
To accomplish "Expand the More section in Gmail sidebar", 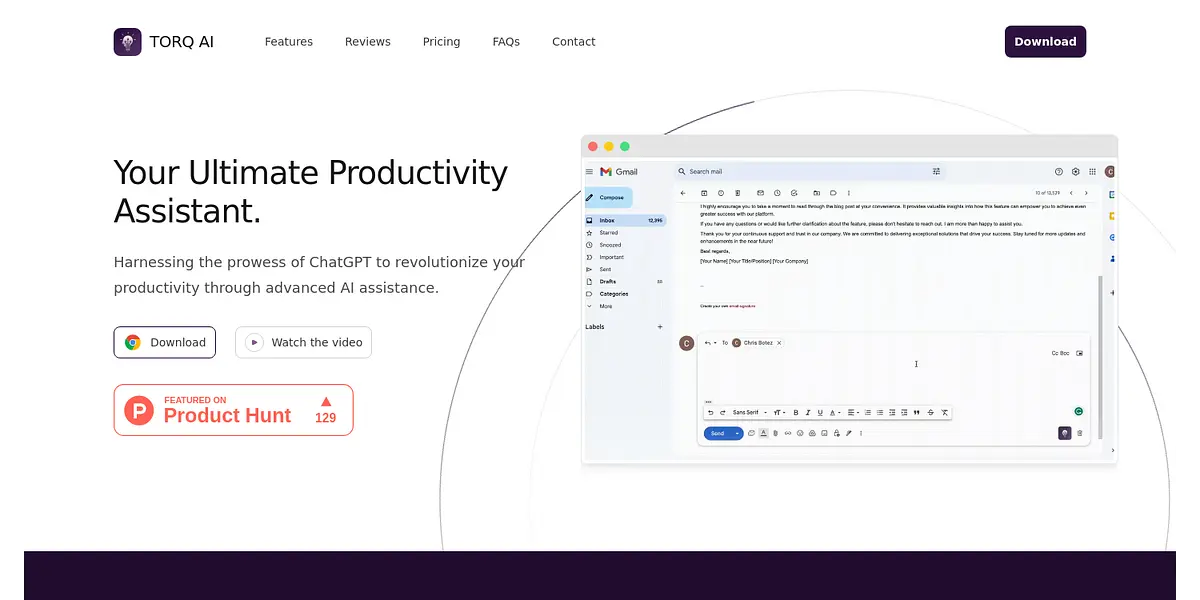I will (x=606, y=306).
